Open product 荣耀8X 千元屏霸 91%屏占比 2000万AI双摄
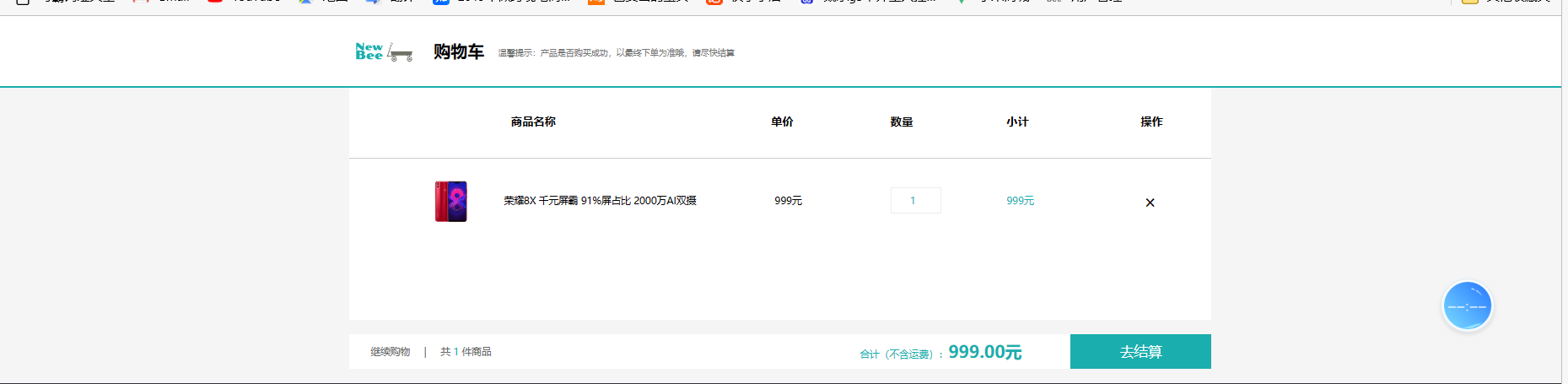The image size is (1568, 384). coord(600,201)
